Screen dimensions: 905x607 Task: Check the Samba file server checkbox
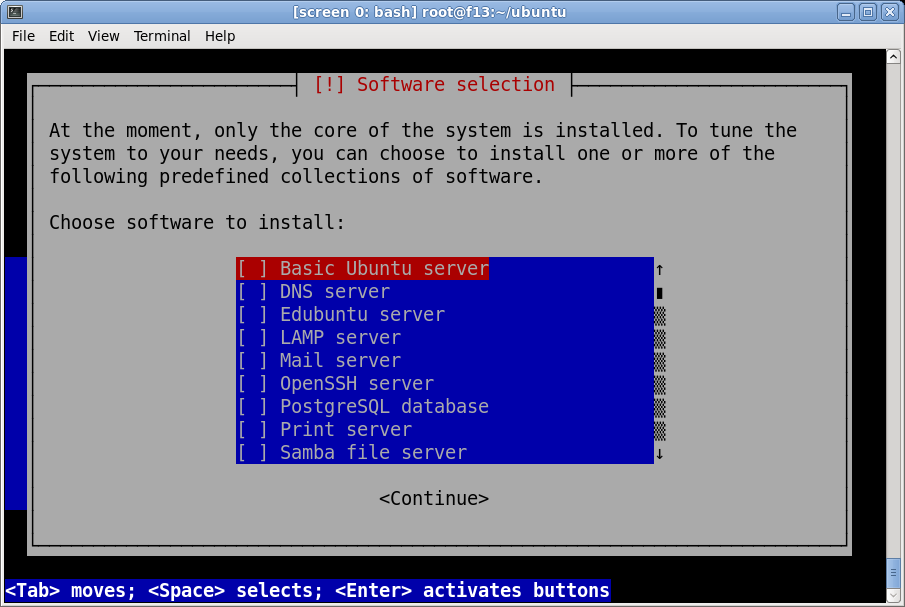pyautogui.click(x=253, y=454)
